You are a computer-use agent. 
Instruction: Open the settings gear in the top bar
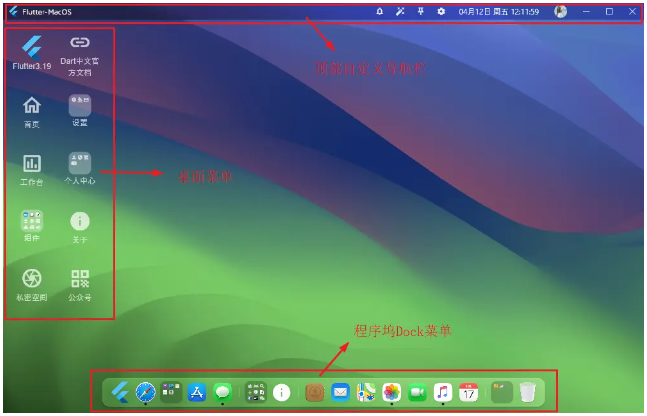coord(441,12)
